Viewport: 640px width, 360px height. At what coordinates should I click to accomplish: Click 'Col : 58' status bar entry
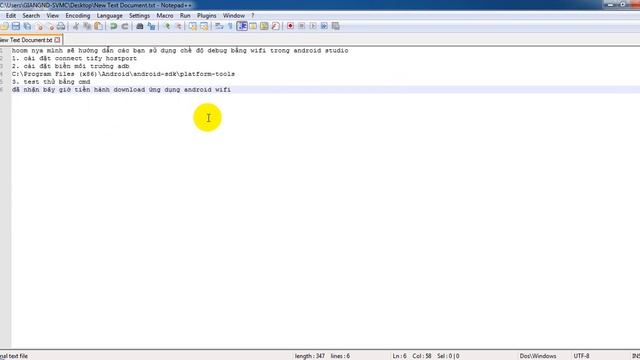pyautogui.click(x=422, y=356)
